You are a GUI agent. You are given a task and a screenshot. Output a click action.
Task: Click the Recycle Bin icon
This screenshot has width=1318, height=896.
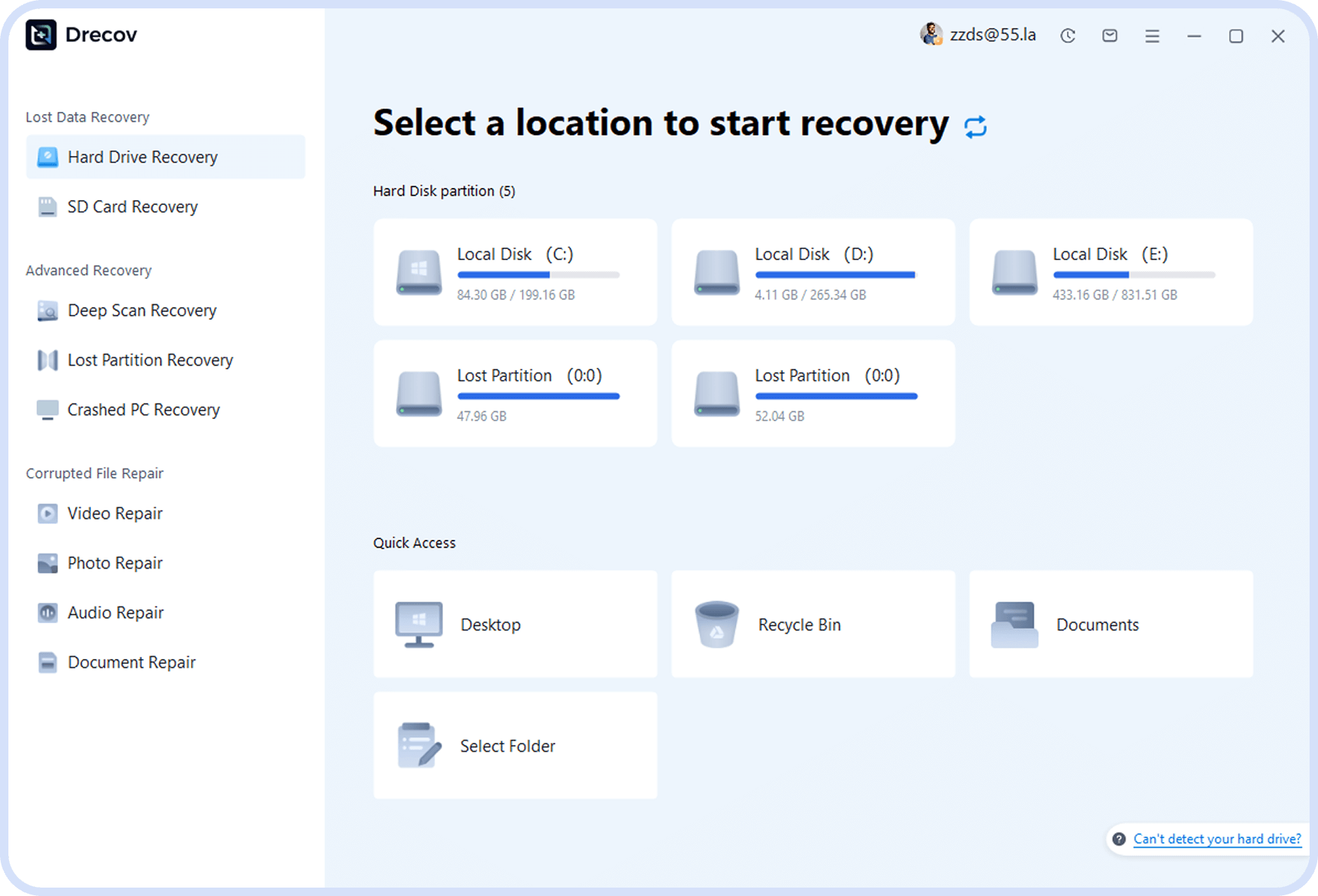(716, 624)
